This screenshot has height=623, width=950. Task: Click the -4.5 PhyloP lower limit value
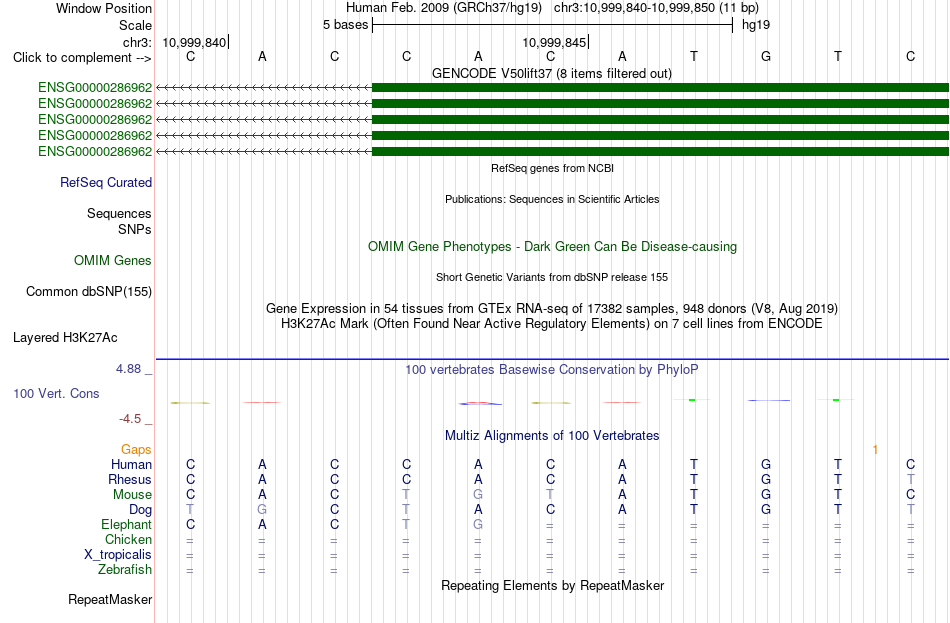130,419
